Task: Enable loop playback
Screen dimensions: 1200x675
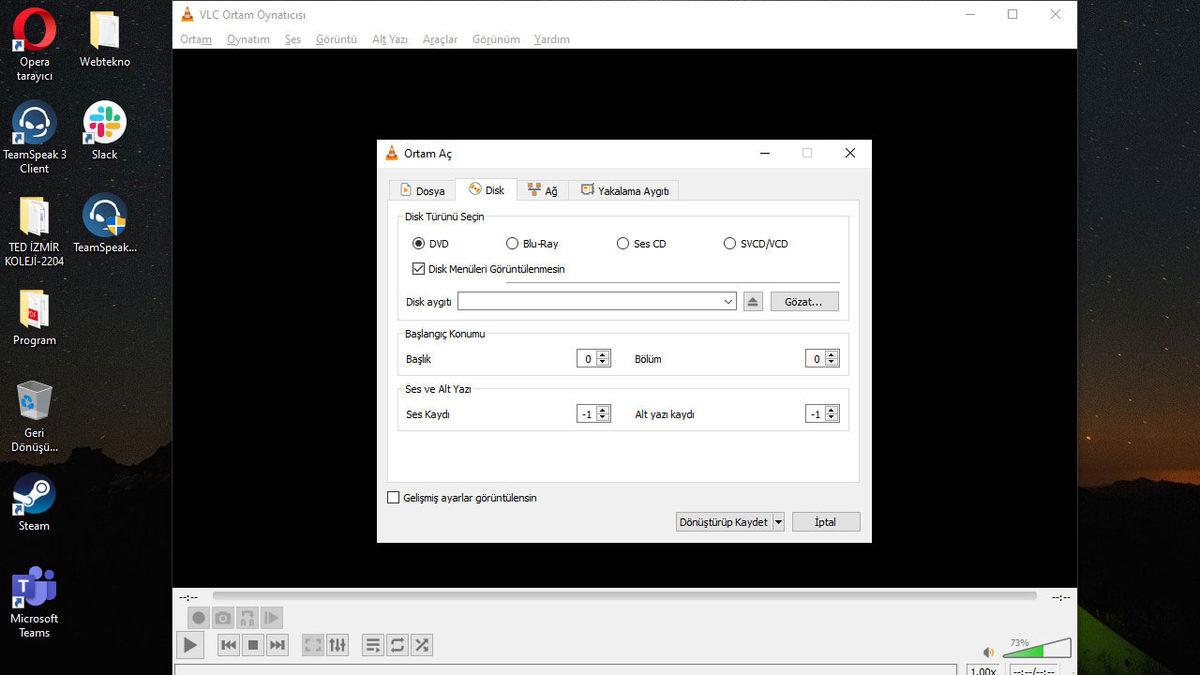Action: tap(396, 644)
